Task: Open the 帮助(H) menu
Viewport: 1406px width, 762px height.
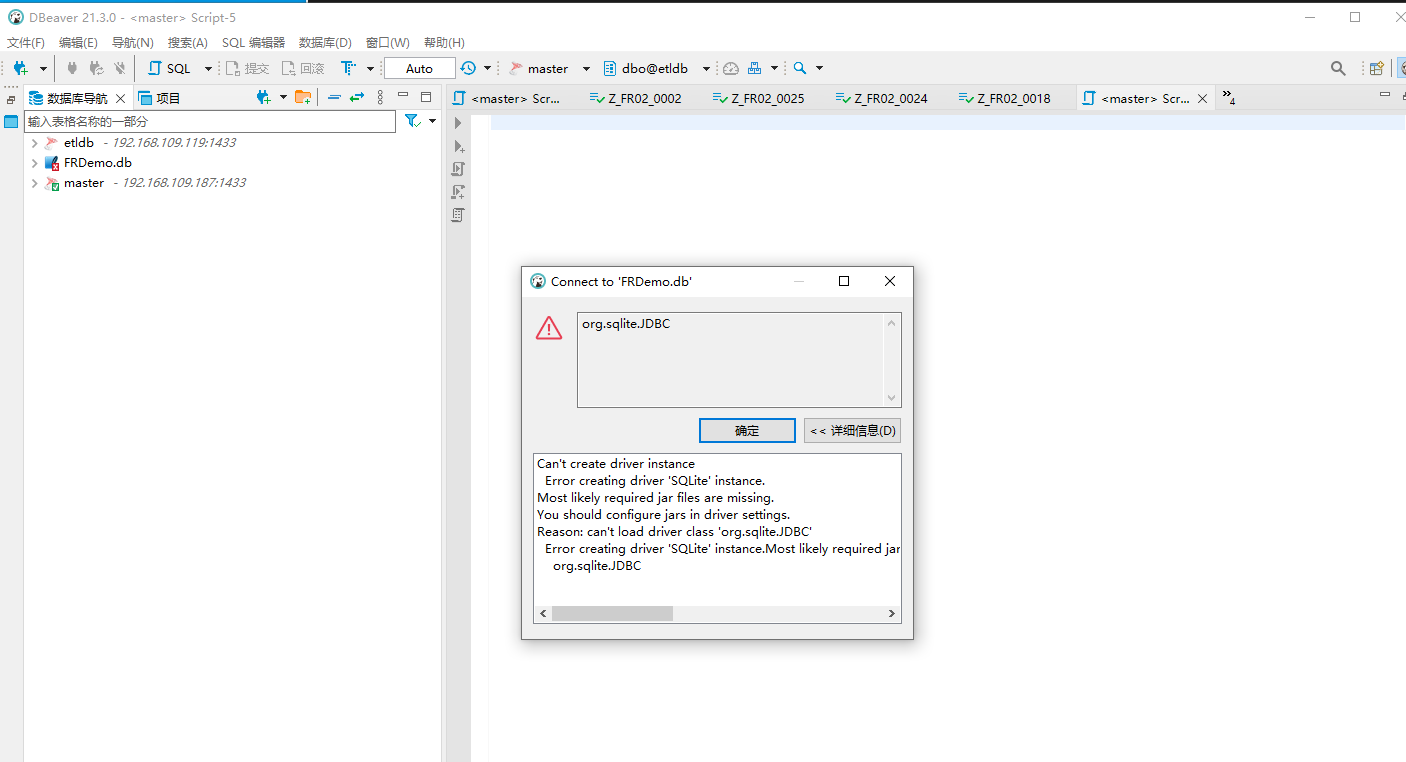Action: [x=444, y=43]
